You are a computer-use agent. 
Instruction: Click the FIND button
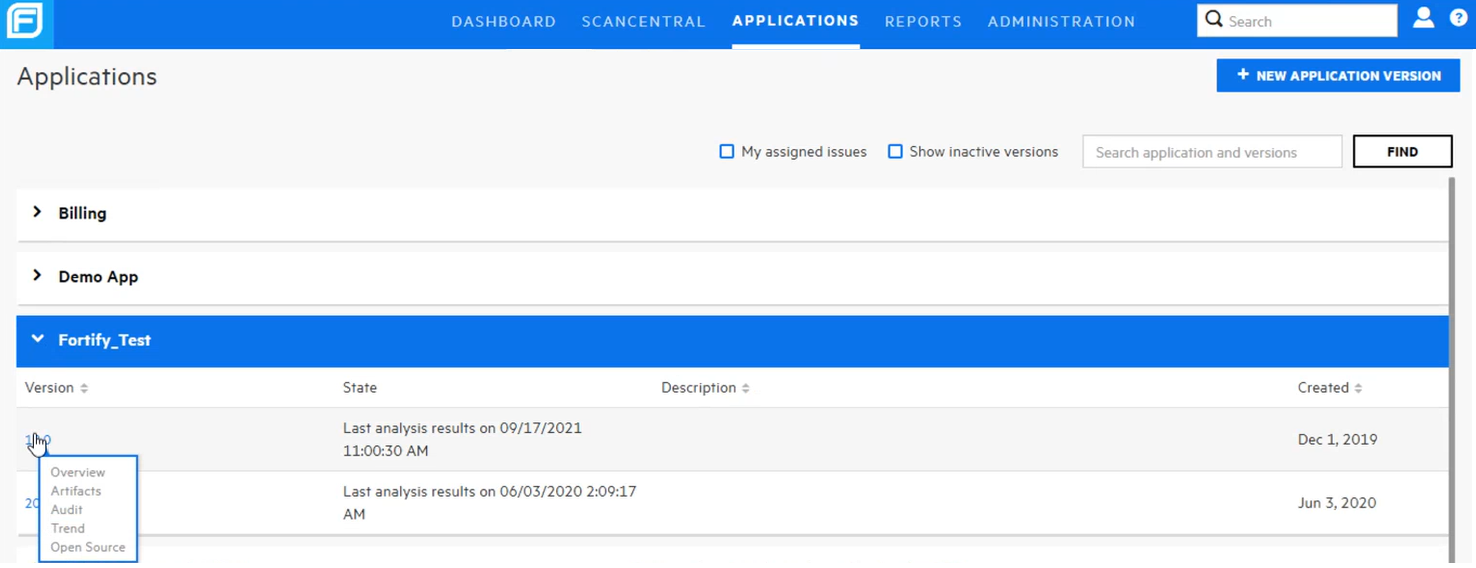(1402, 152)
